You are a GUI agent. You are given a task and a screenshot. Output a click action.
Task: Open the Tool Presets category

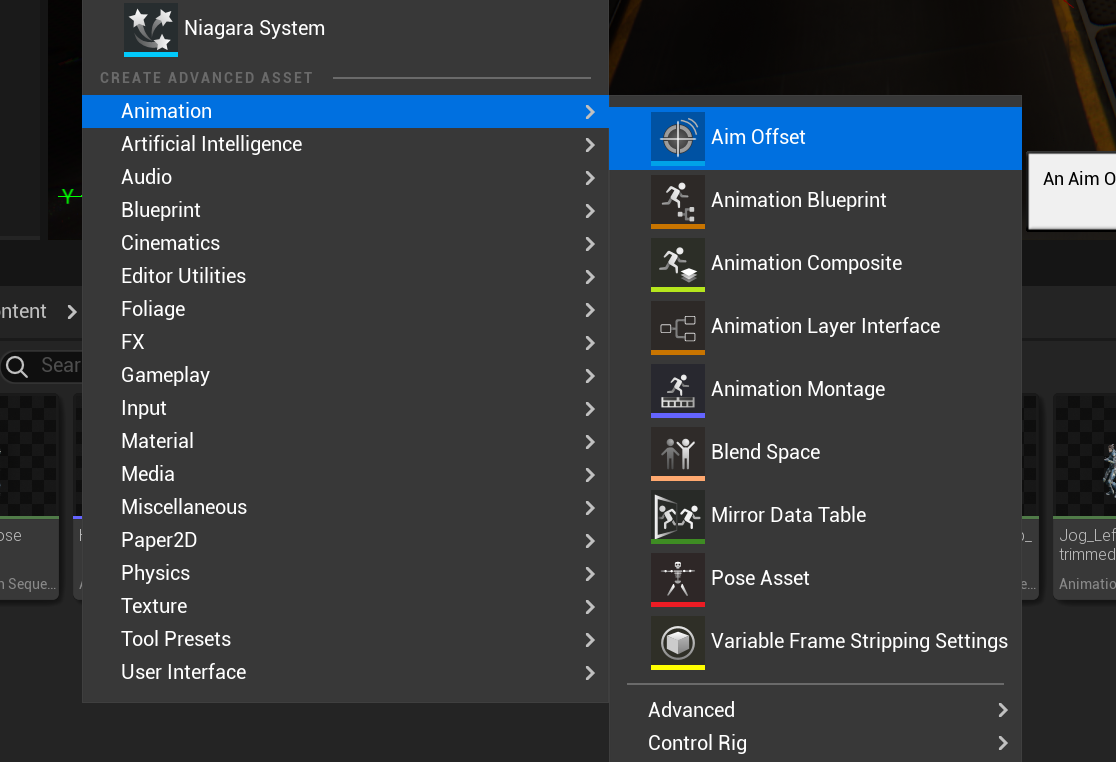345,640
